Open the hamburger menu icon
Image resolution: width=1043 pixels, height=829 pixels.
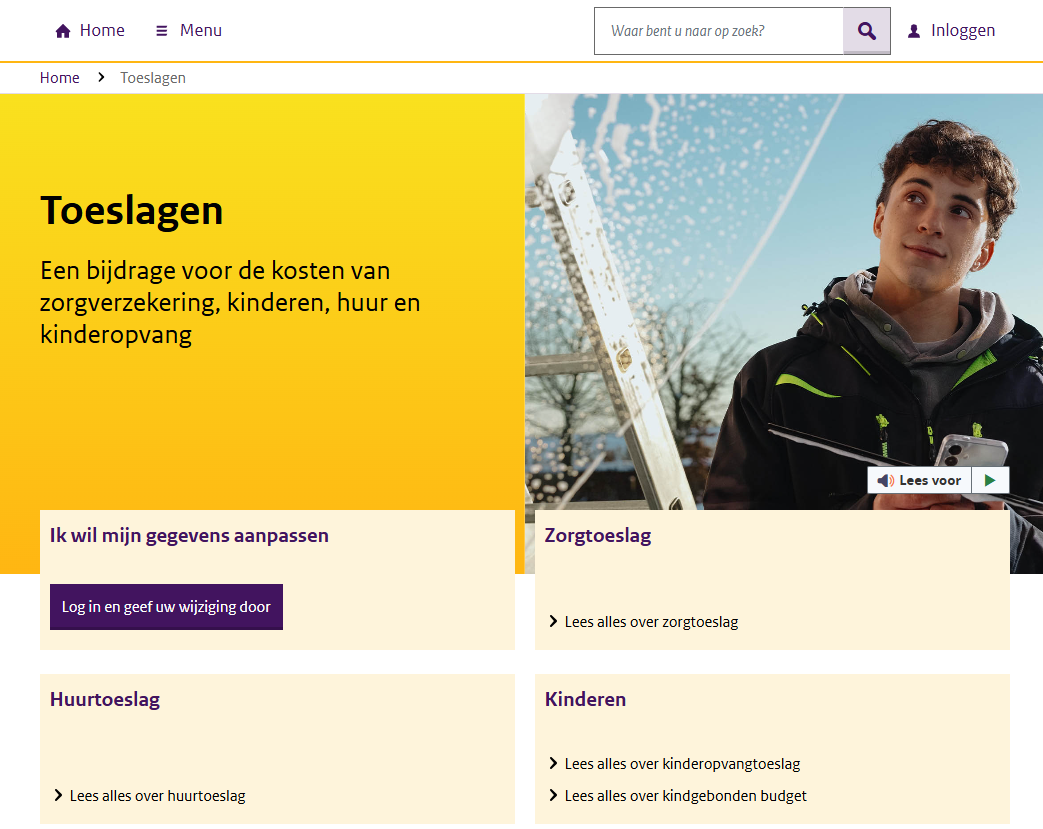tap(161, 31)
